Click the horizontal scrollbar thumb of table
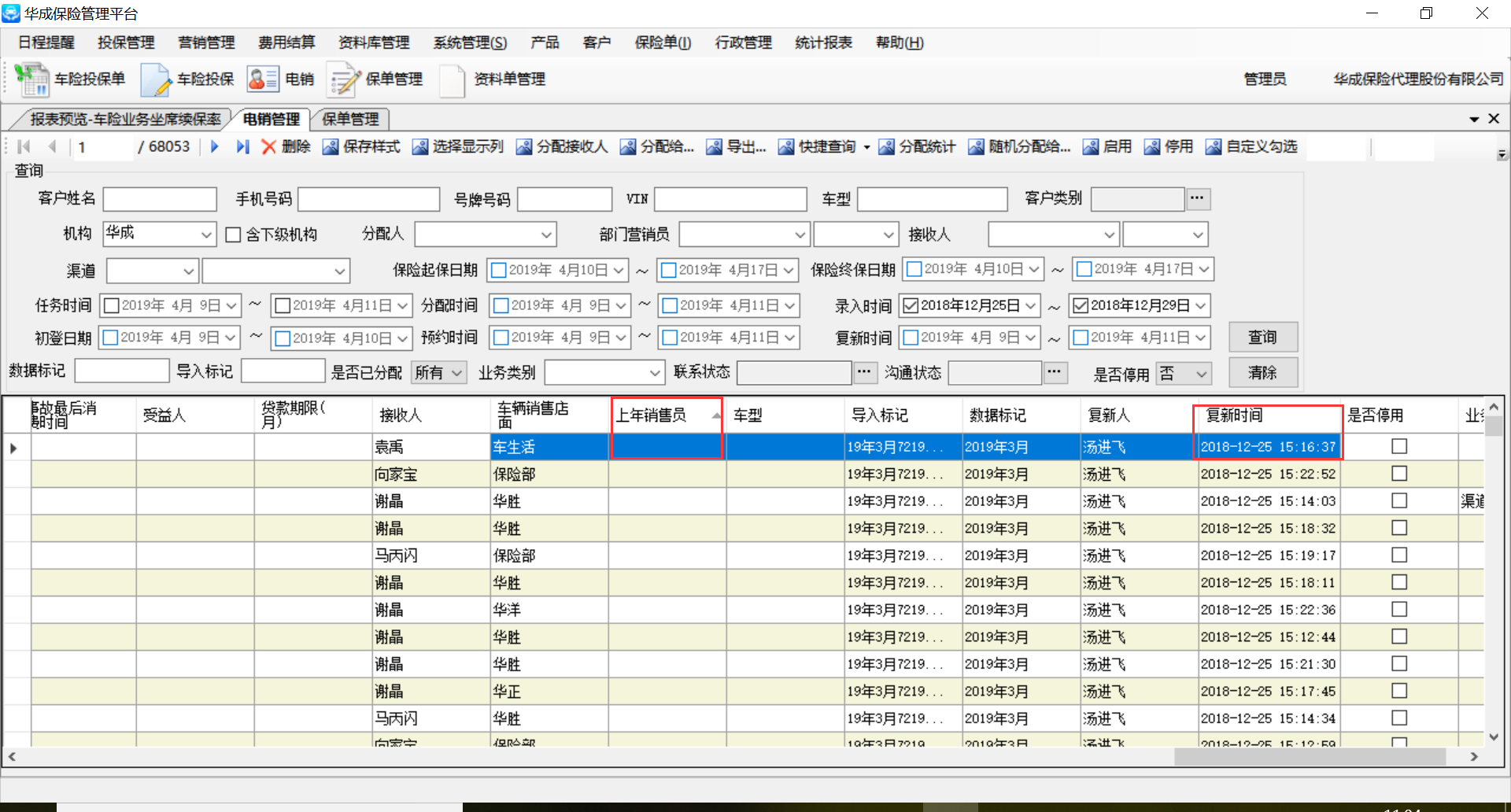The image size is (1511, 812). click(1310, 756)
